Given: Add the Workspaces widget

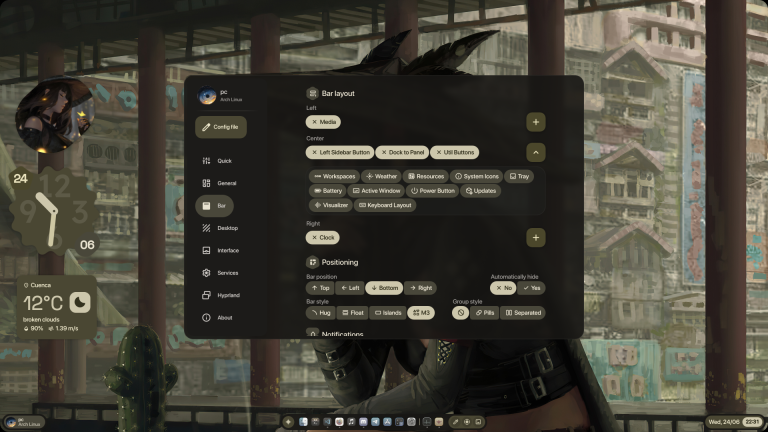Looking at the screenshot, I should pos(335,176).
